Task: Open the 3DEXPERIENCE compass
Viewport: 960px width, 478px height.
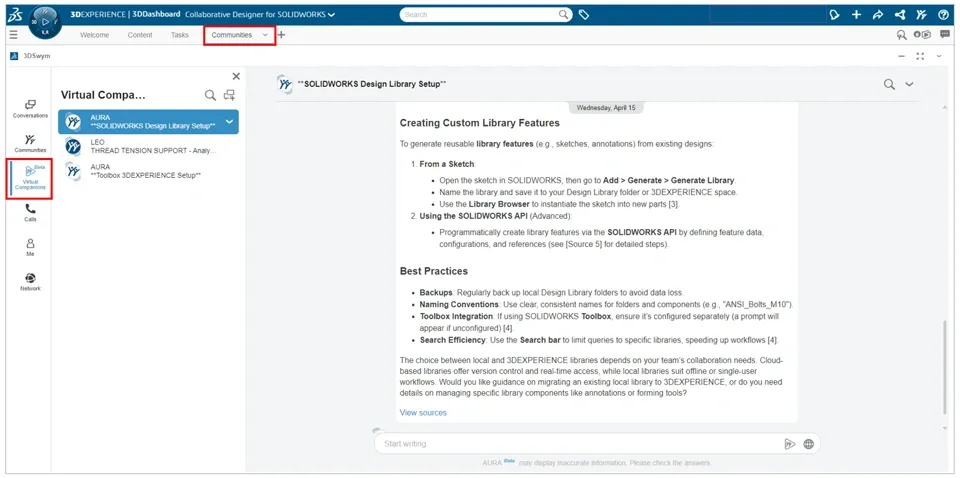Action: coord(45,22)
